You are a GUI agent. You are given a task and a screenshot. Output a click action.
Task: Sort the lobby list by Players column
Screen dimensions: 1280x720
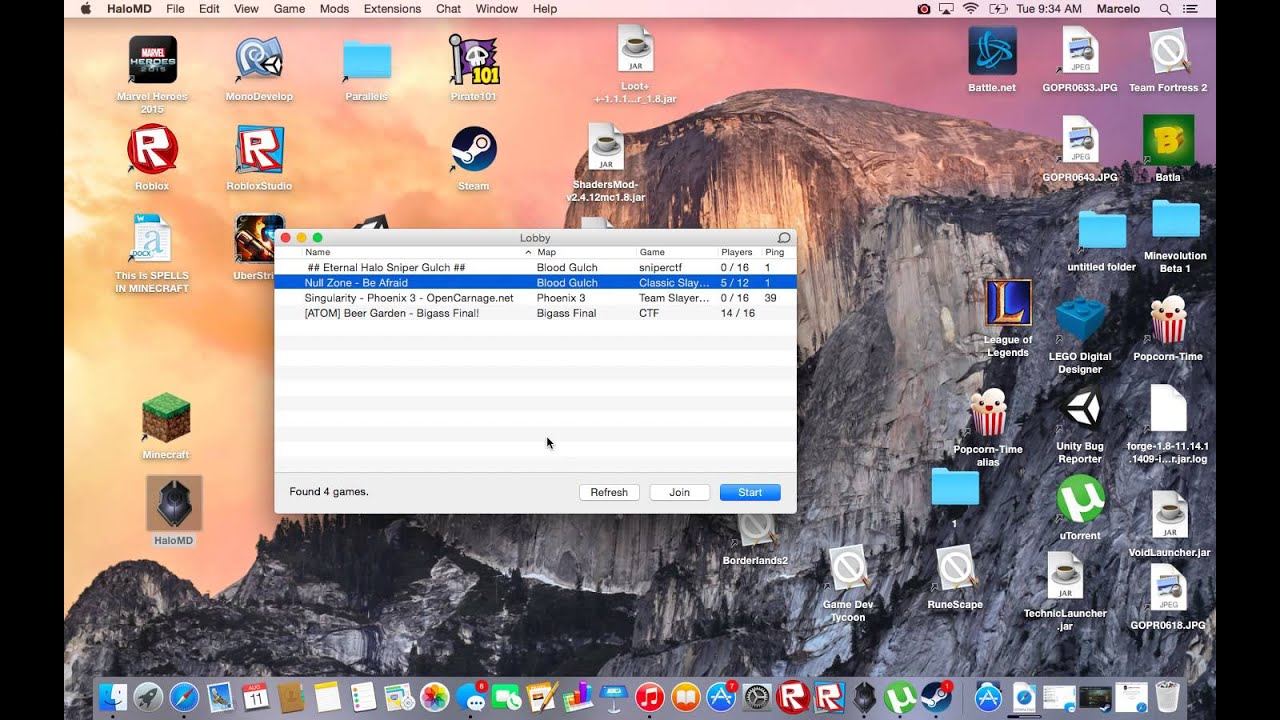[740, 252]
